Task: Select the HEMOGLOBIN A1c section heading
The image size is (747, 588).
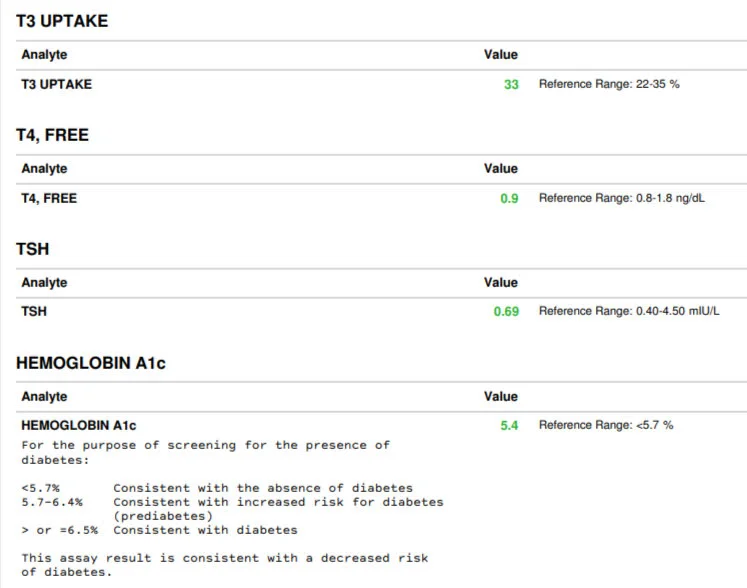Action: click(x=91, y=363)
